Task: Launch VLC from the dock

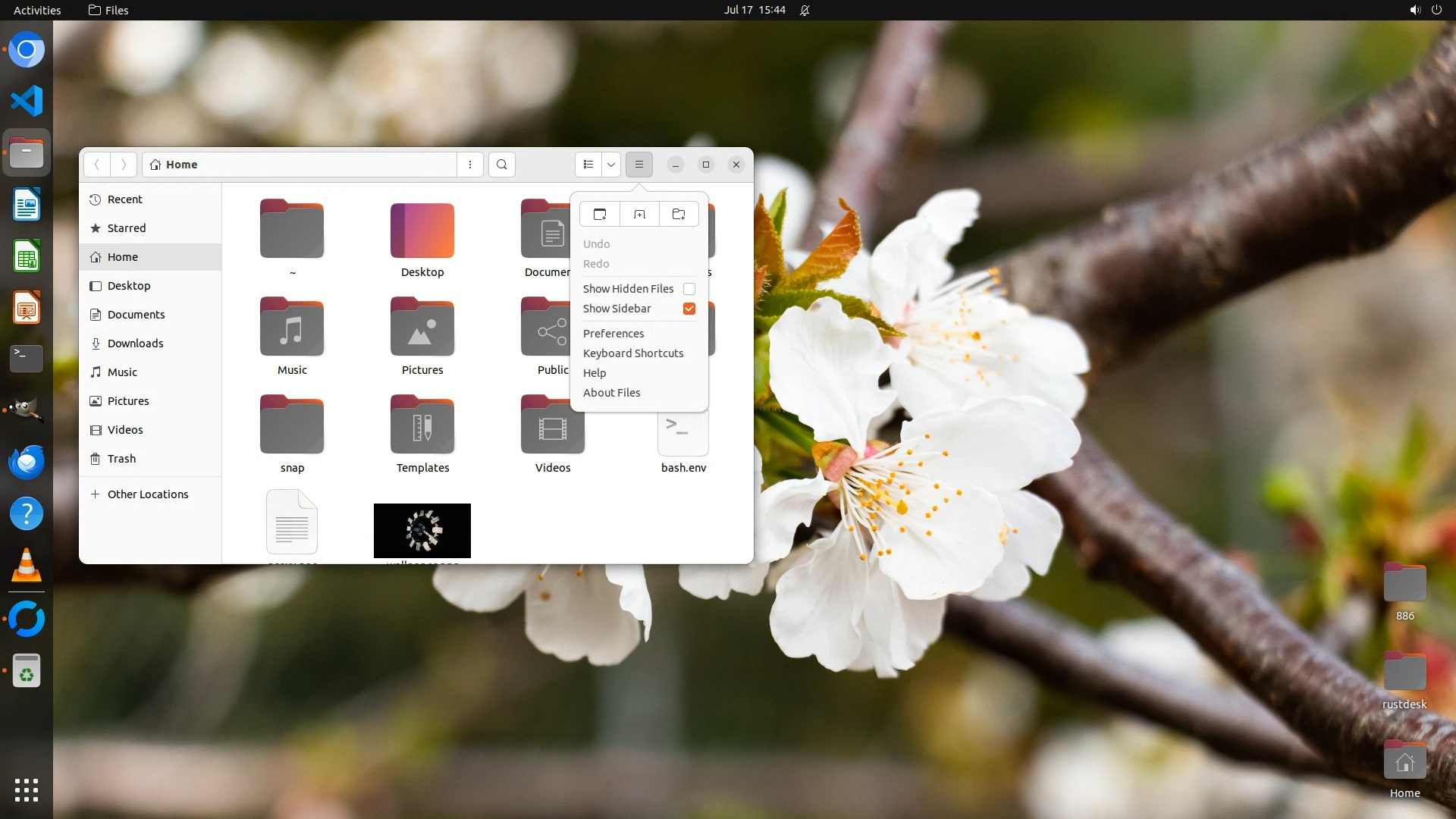Action: click(x=27, y=566)
